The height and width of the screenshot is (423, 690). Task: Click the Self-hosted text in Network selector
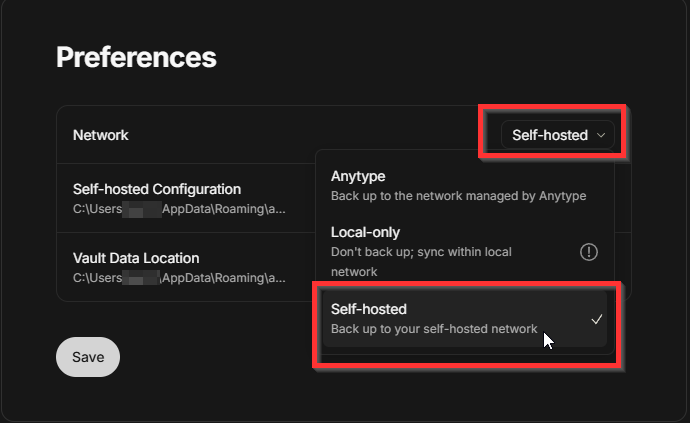tap(549, 134)
